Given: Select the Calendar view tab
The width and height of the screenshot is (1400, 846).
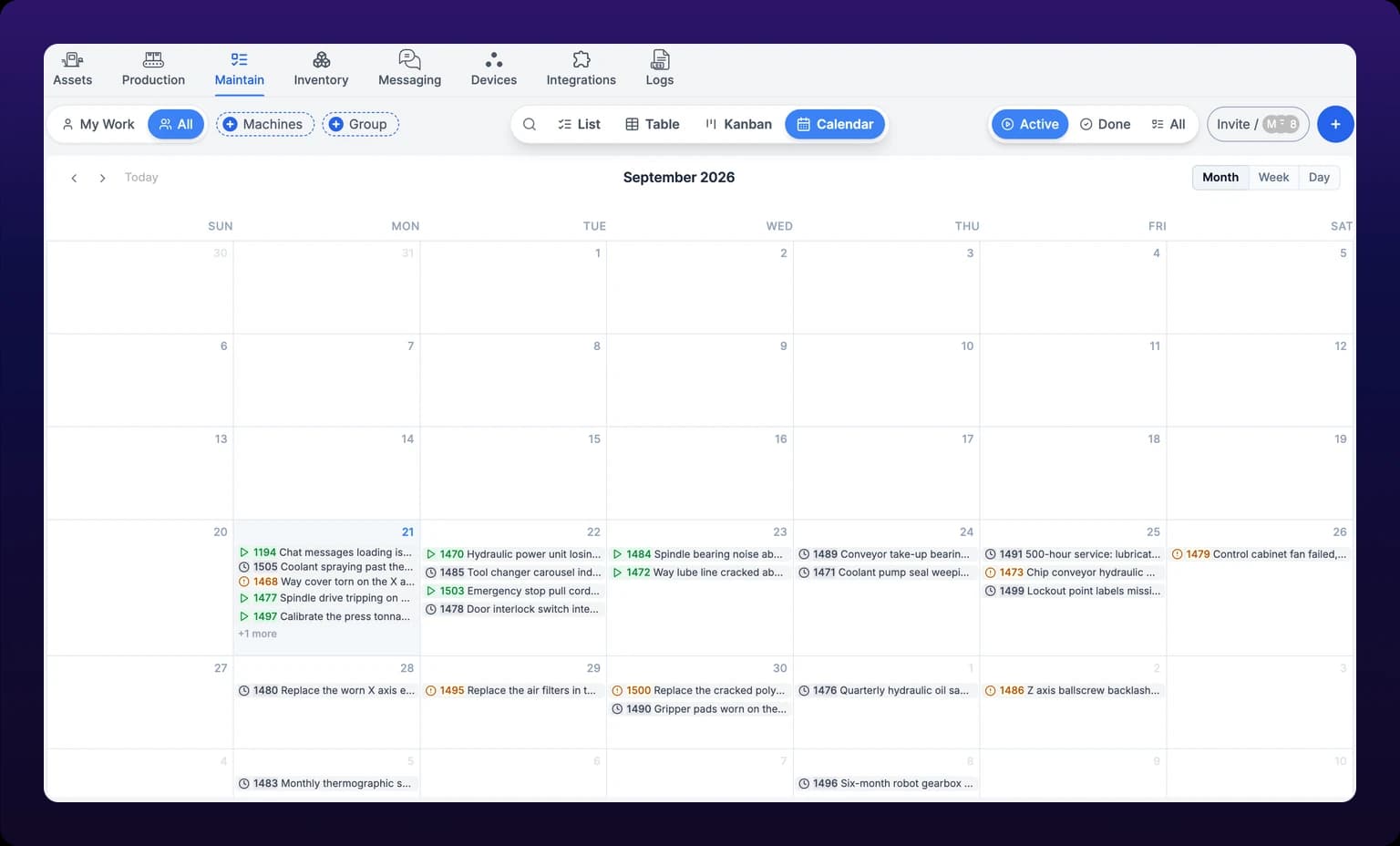Looking at the screenshot, I should coord(835,124).
